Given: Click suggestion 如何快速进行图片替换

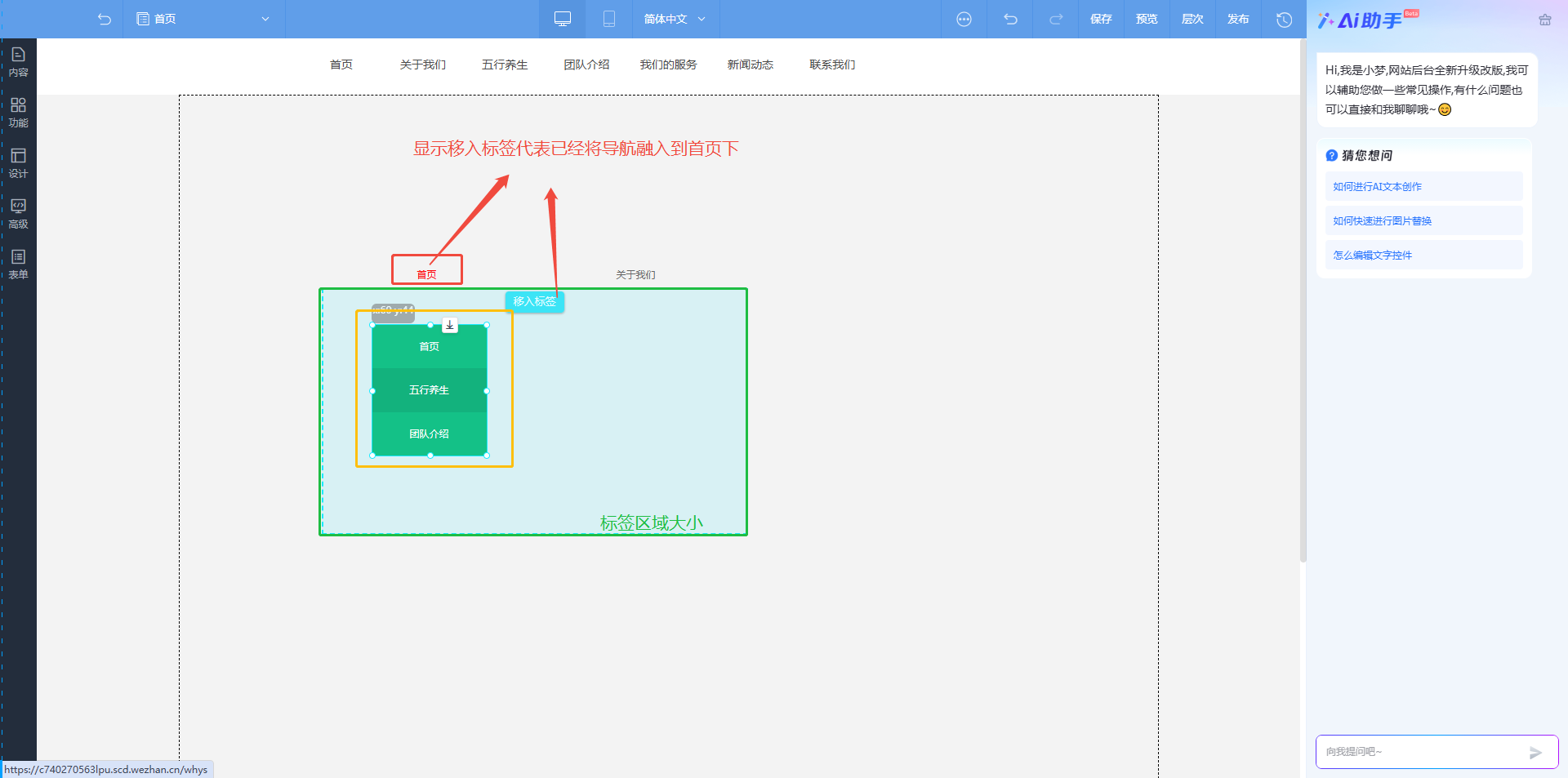Looking at the screenshot, I should point(1423,220).
